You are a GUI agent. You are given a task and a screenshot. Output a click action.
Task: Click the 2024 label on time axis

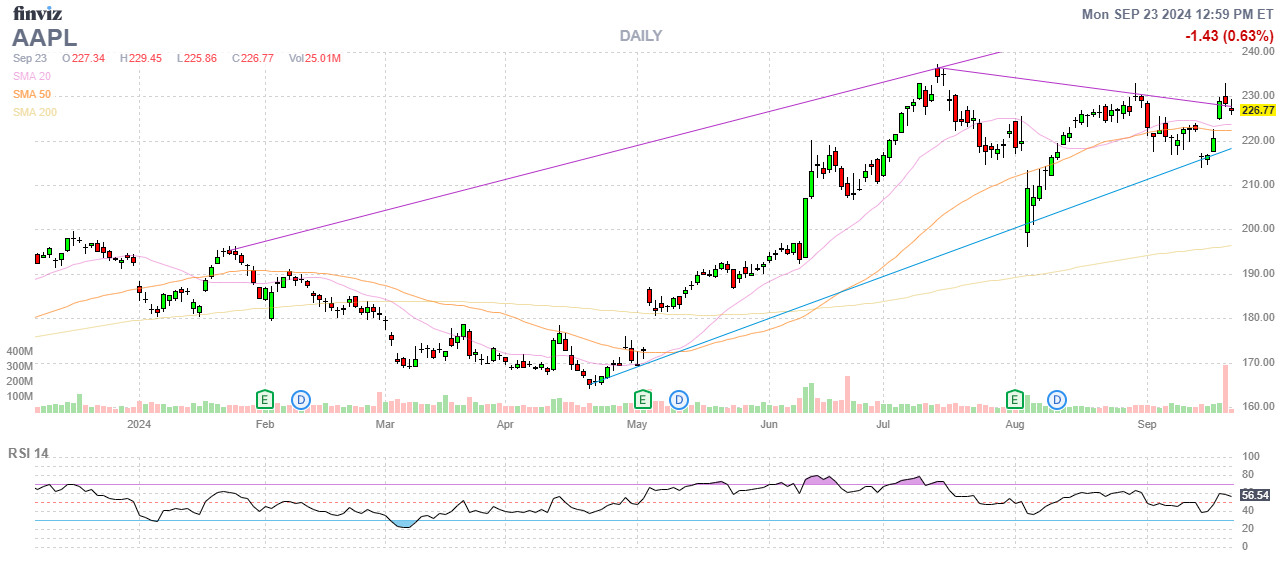(139, 425)
